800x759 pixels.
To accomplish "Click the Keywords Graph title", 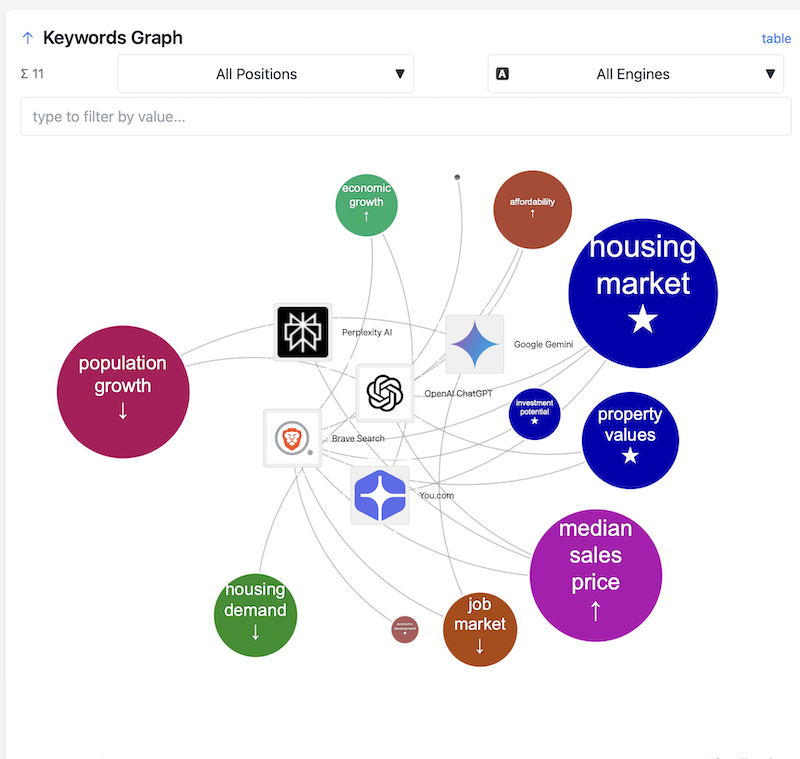I will pyautogui.click(x=112, y=37).
